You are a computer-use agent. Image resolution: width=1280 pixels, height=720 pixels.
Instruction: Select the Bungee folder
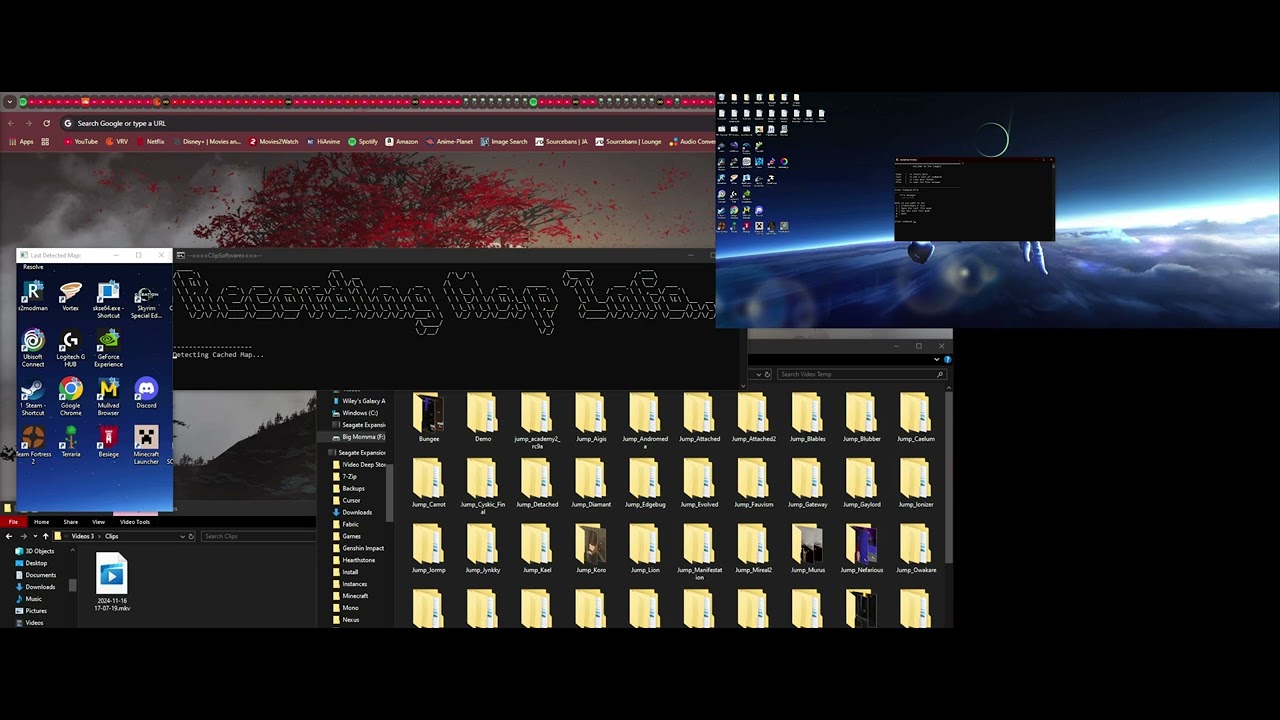pyautogui.click(x=429, y=418)
